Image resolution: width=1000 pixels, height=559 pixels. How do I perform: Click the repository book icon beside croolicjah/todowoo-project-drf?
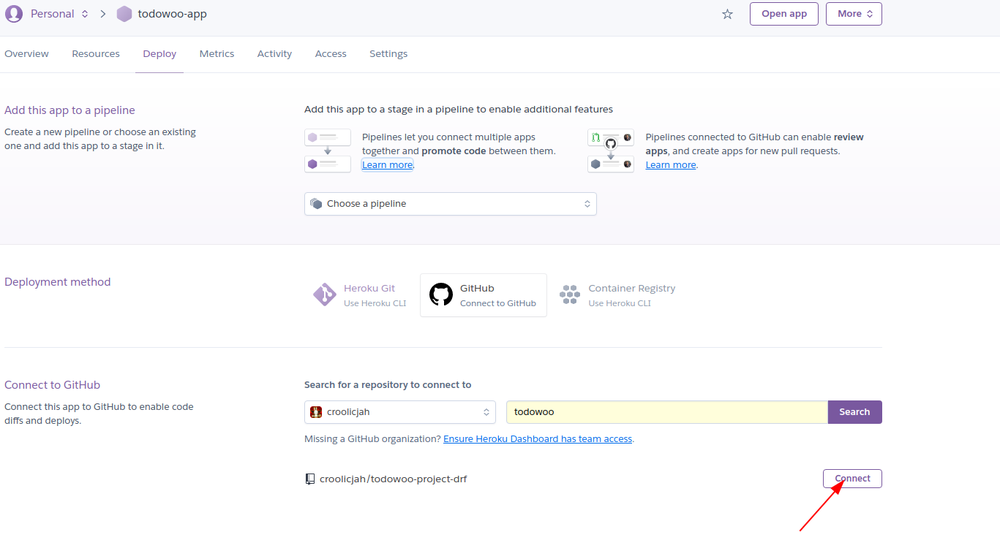click(310, 479)
